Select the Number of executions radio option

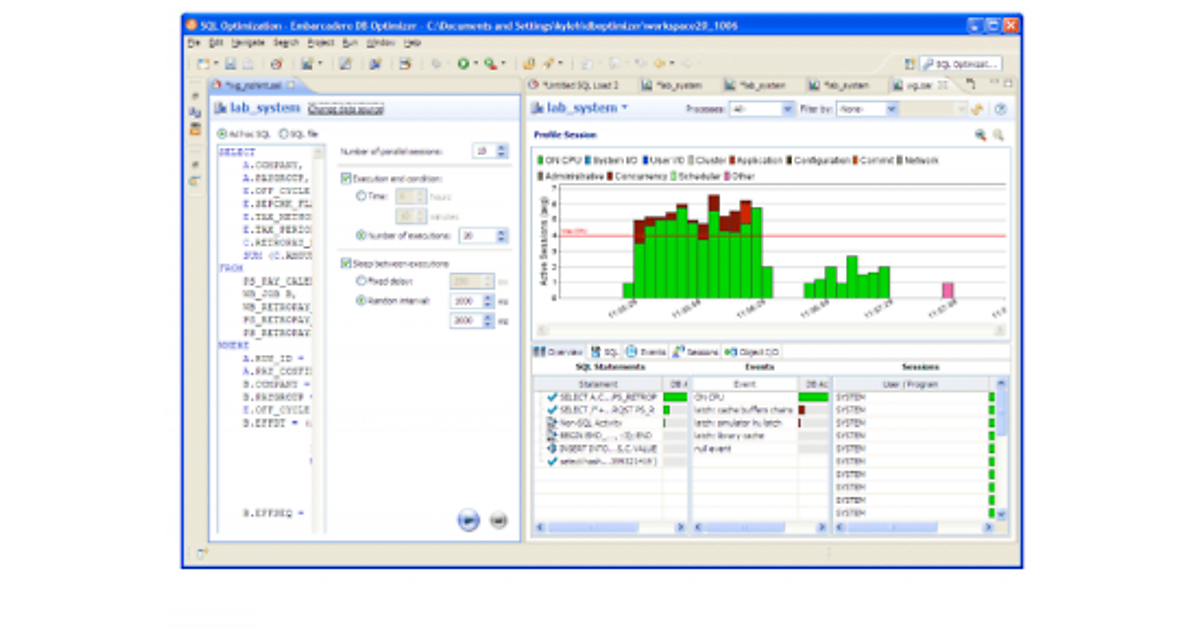point(361,235)
